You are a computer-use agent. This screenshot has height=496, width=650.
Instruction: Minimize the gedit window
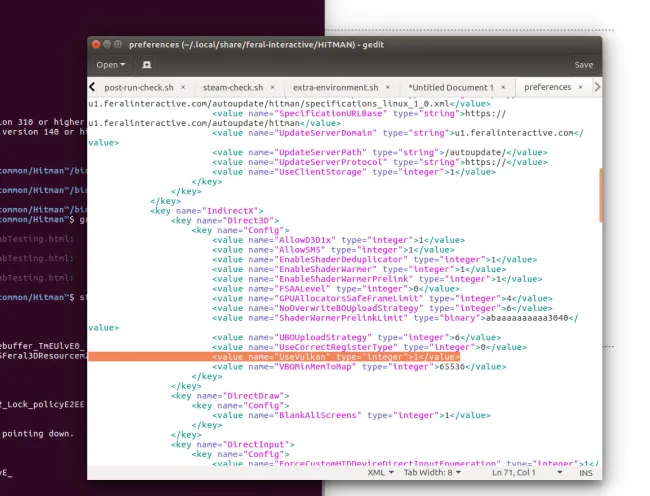pos(107,44)
